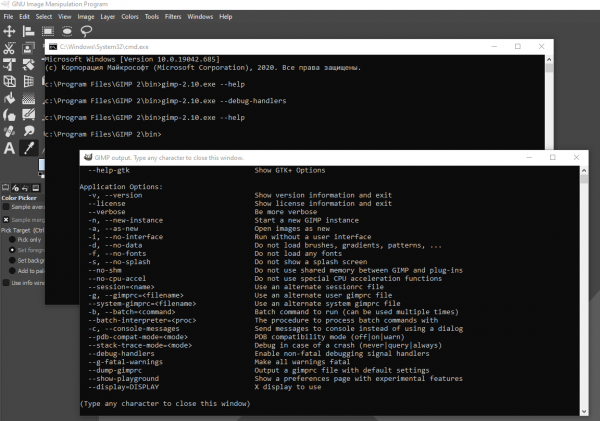
Task: Open the File menu
Action: click(8, 16)
